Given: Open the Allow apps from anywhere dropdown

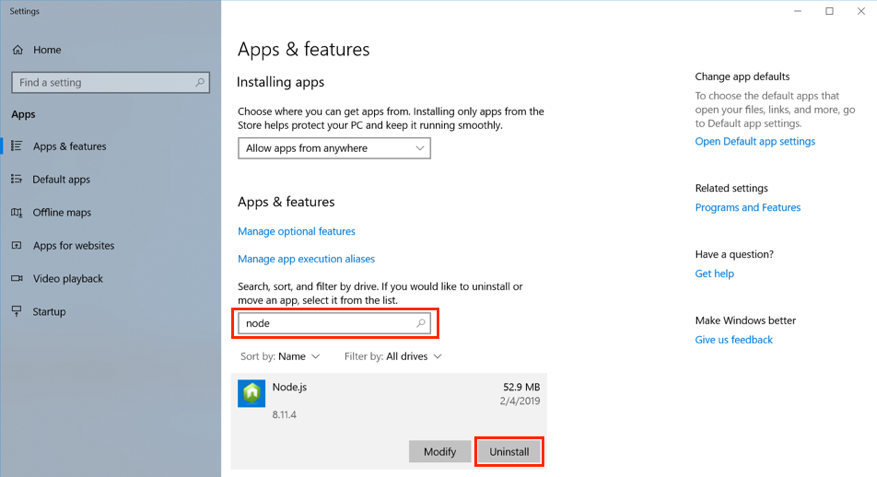Looking at the screenshot, I should click(334, 148).
